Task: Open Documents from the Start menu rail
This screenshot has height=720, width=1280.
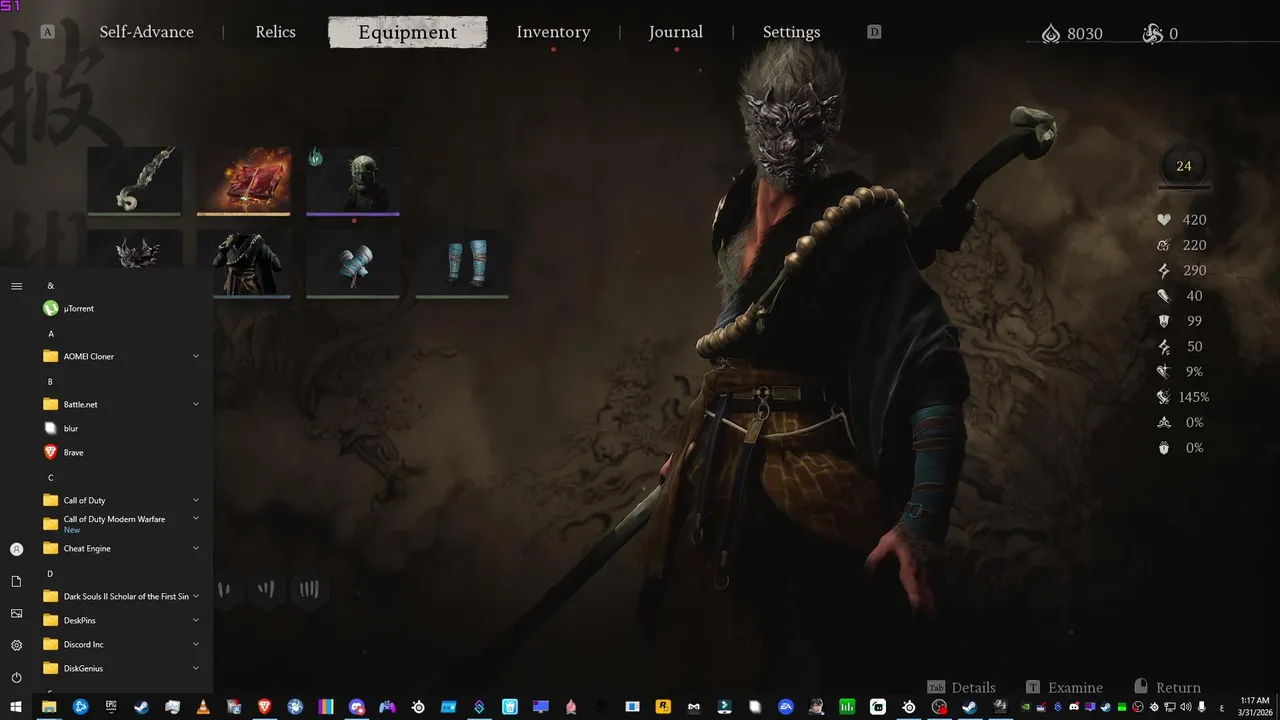Action: click(x=16, y=581)
